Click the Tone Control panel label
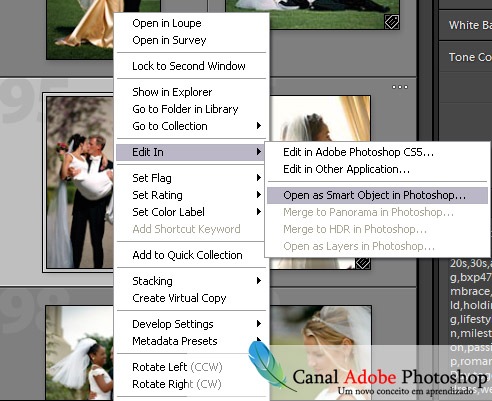 [470, 57]
